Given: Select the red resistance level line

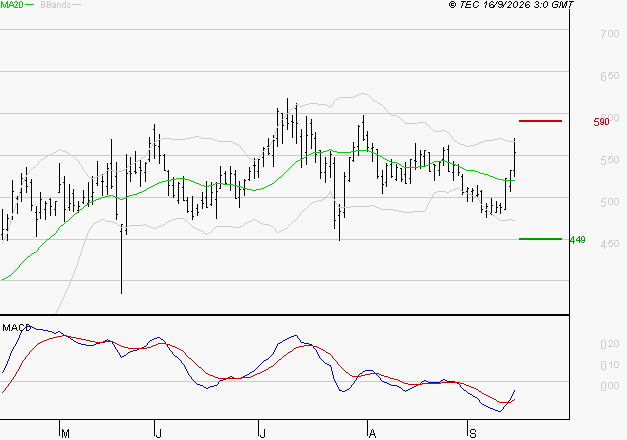Looking at the screenshot, I should pyautogui.click(x=540, y=121).
